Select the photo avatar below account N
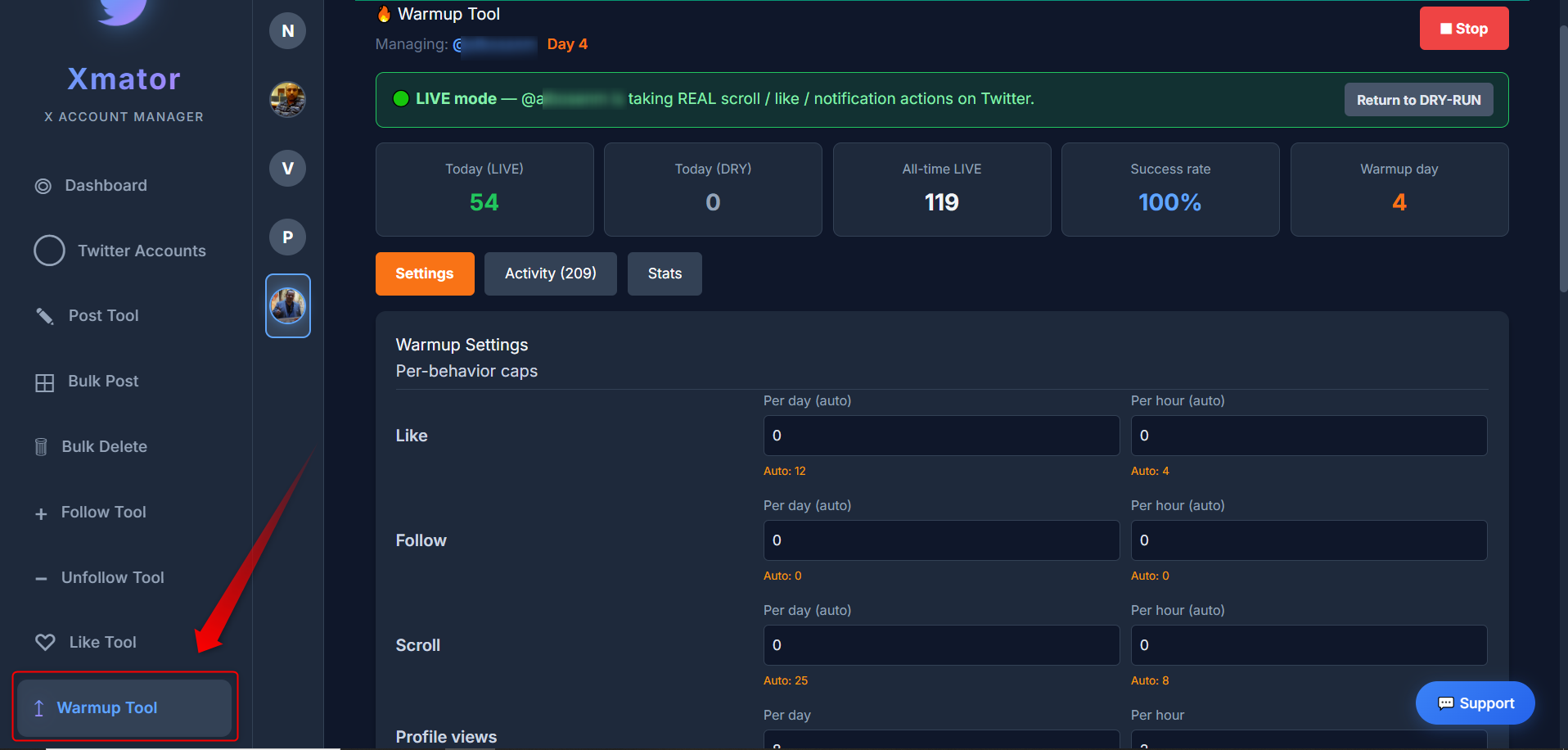Screen dimensions: 1568x750 coord(288,100)
